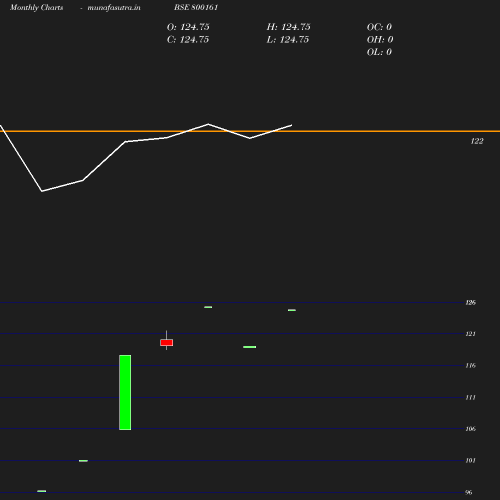The width and height of the screenshot is (500, 500).
Task: Click the green dash candle on the 101 gridline
Action: pyautogui.click(x=83, y=461)
